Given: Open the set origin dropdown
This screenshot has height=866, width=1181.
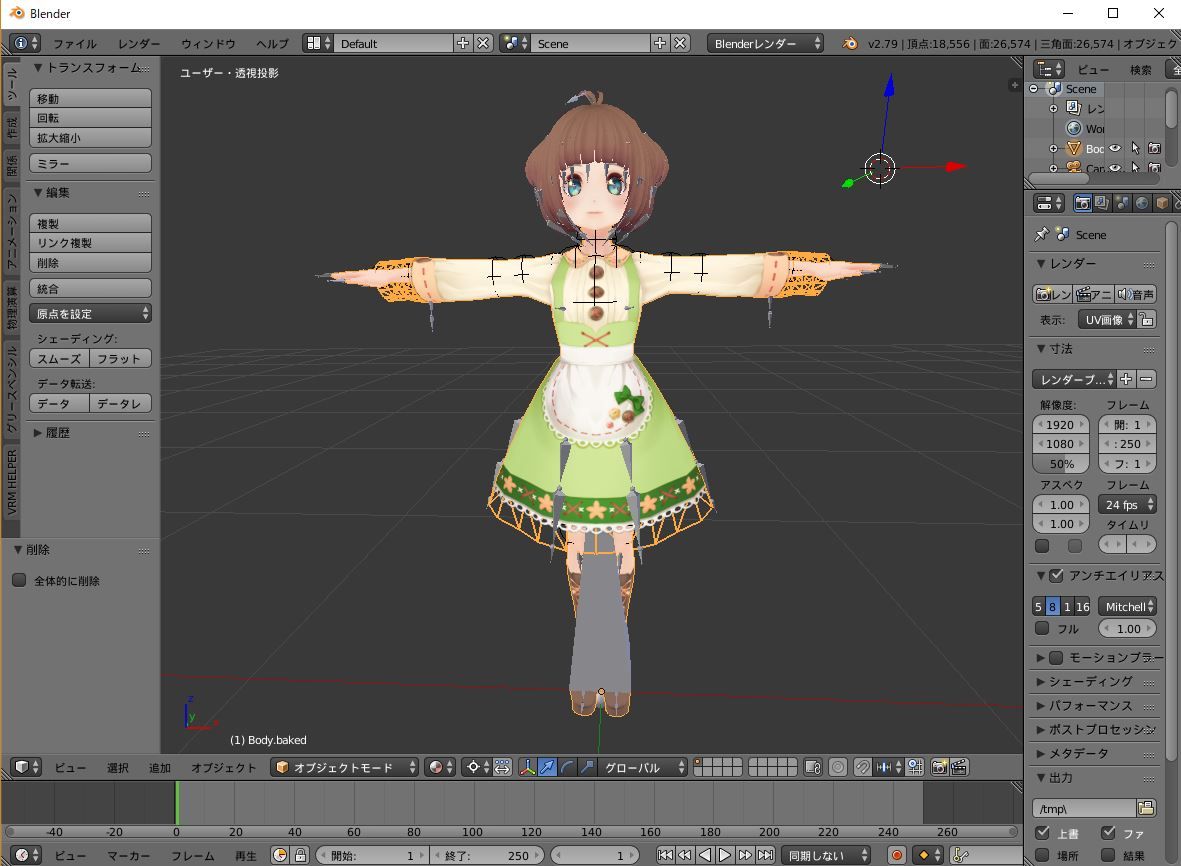Looking at the screenshot, I should click(x=90, y=313).
